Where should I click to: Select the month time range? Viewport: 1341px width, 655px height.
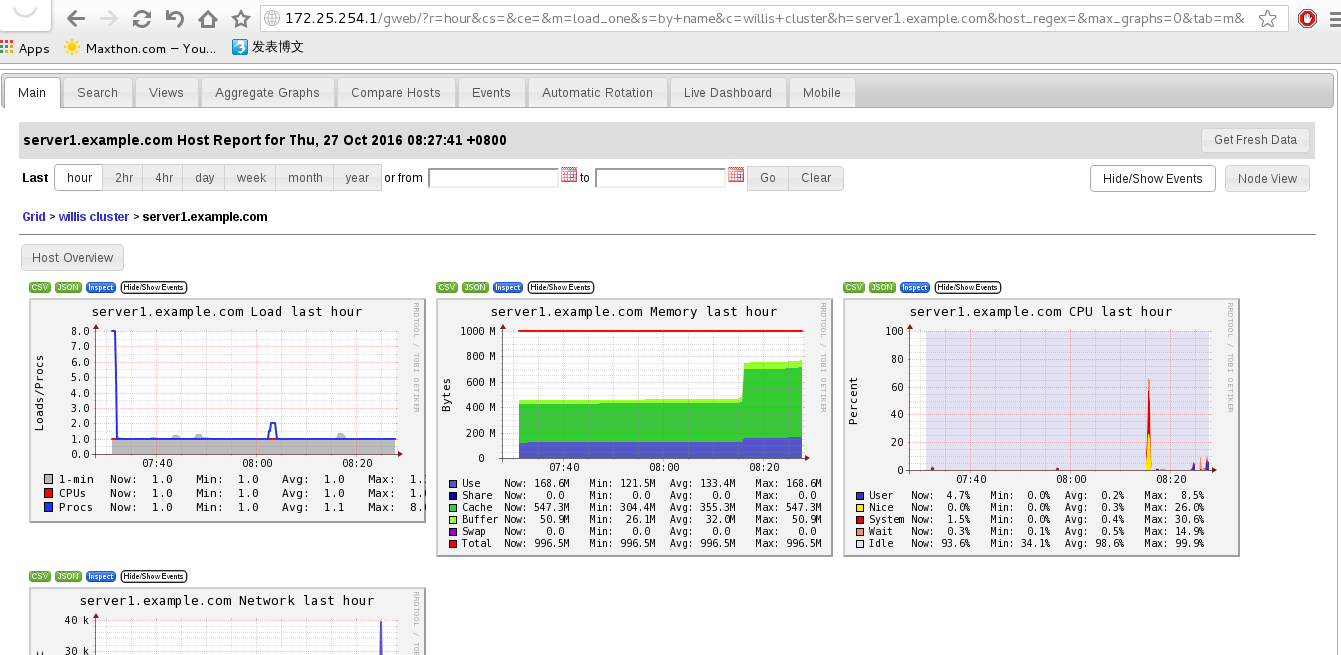[x=305, y=178]
